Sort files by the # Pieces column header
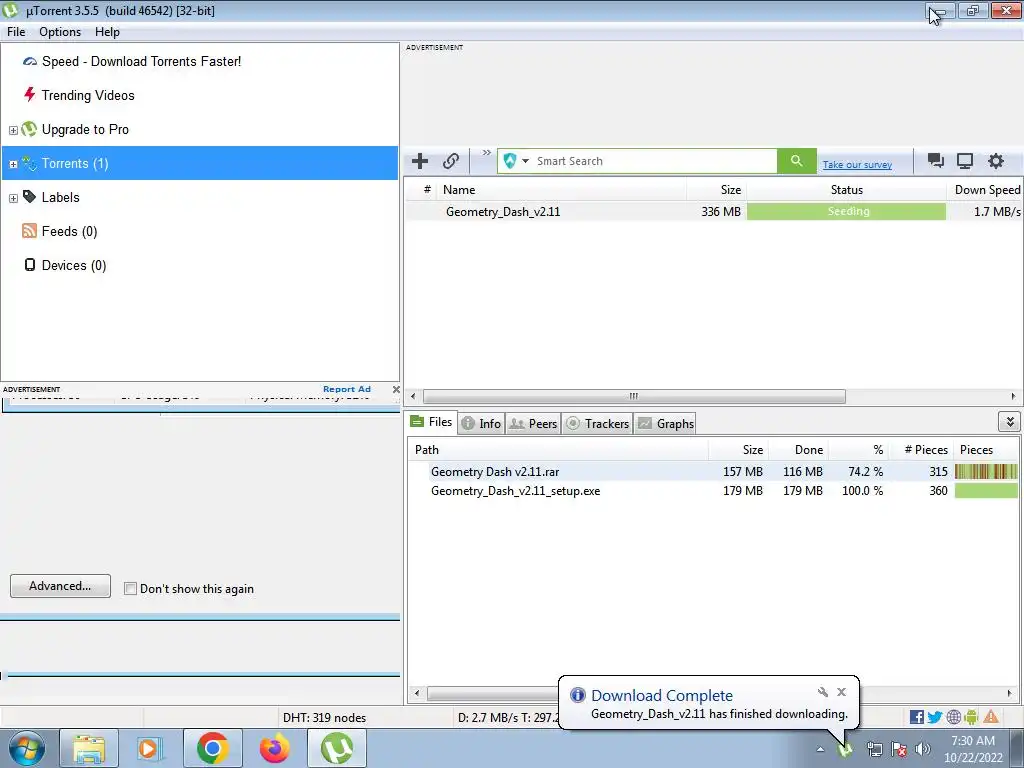Viewport: 1024px width, 768px height. 921,450
